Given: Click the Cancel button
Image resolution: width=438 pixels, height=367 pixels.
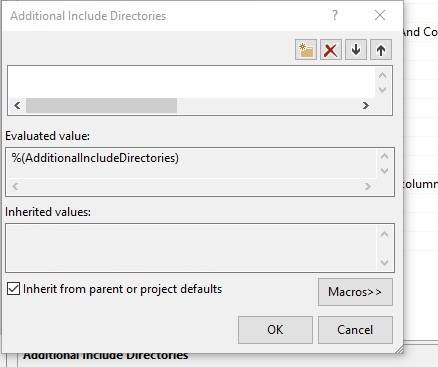Looking at the screenshot, I should (x=355, y=330).
